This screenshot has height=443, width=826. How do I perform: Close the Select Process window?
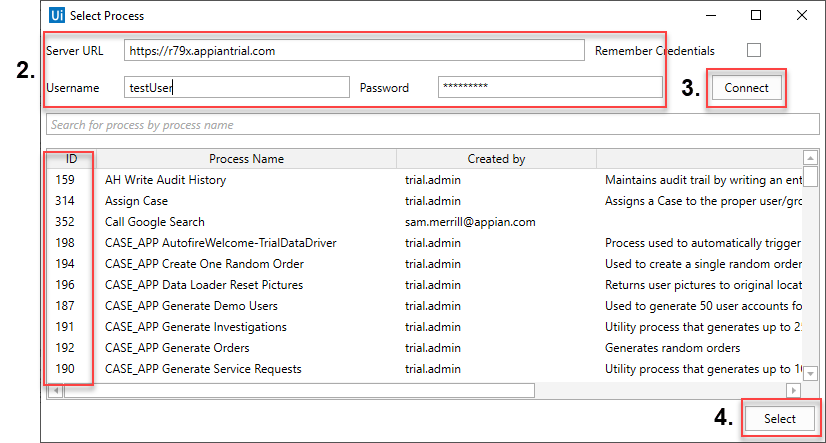click(x=802, y=15)
